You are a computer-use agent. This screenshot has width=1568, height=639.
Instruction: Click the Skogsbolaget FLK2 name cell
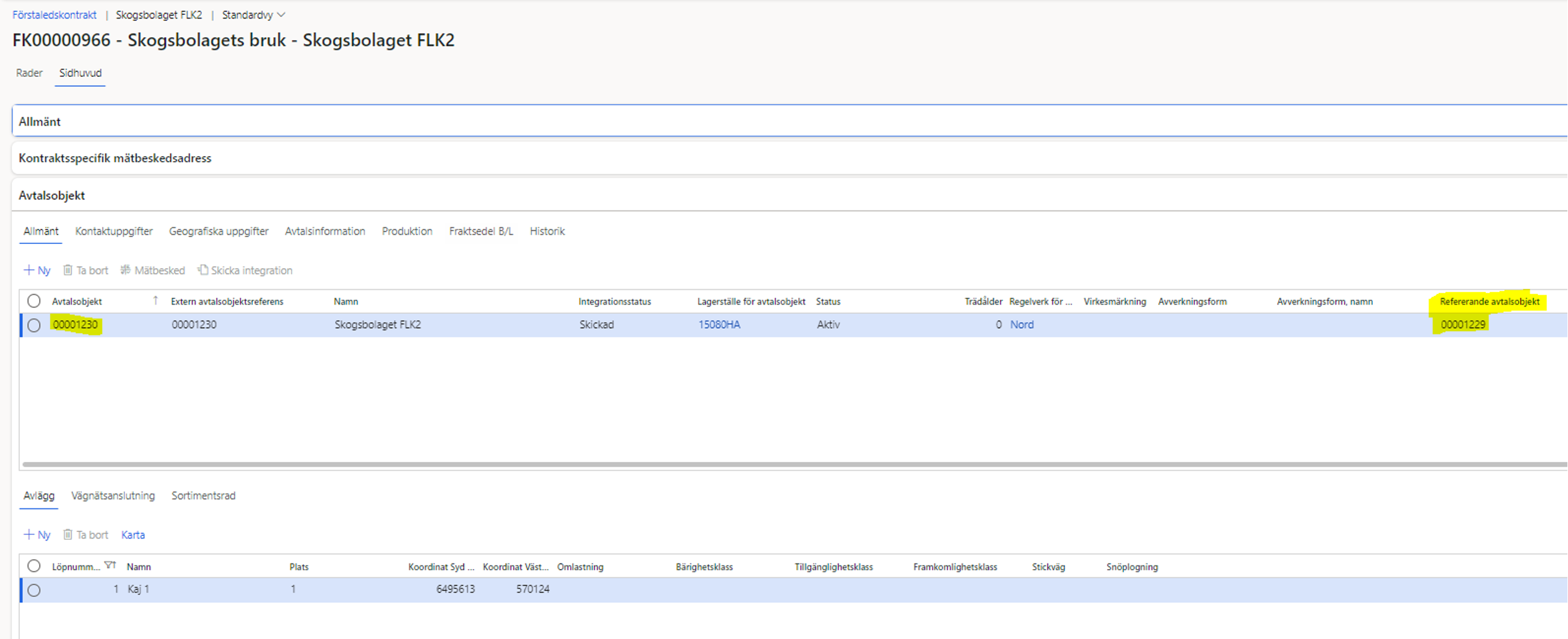(378, 324)
